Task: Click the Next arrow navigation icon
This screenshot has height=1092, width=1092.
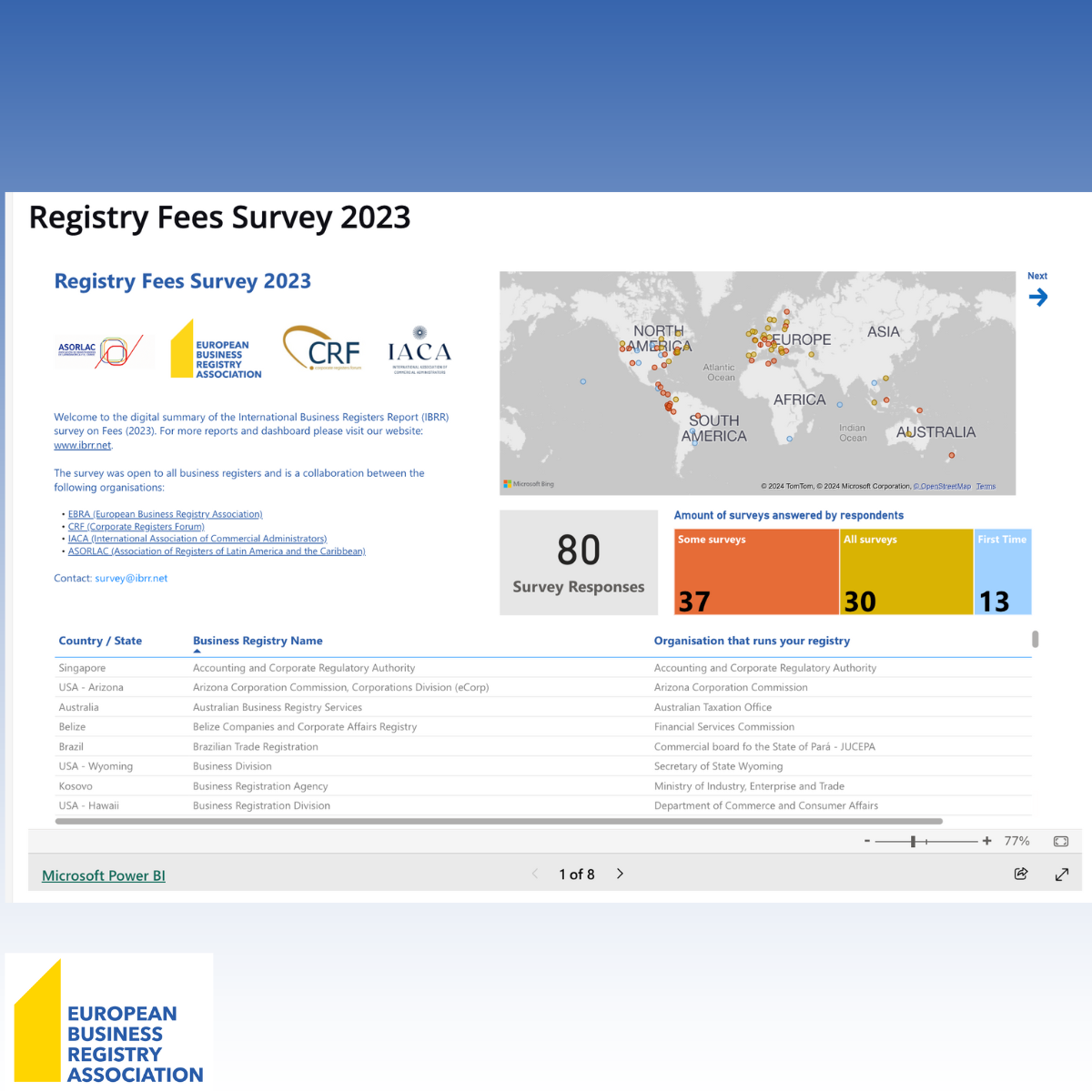Action: (x=1037, y=296)
